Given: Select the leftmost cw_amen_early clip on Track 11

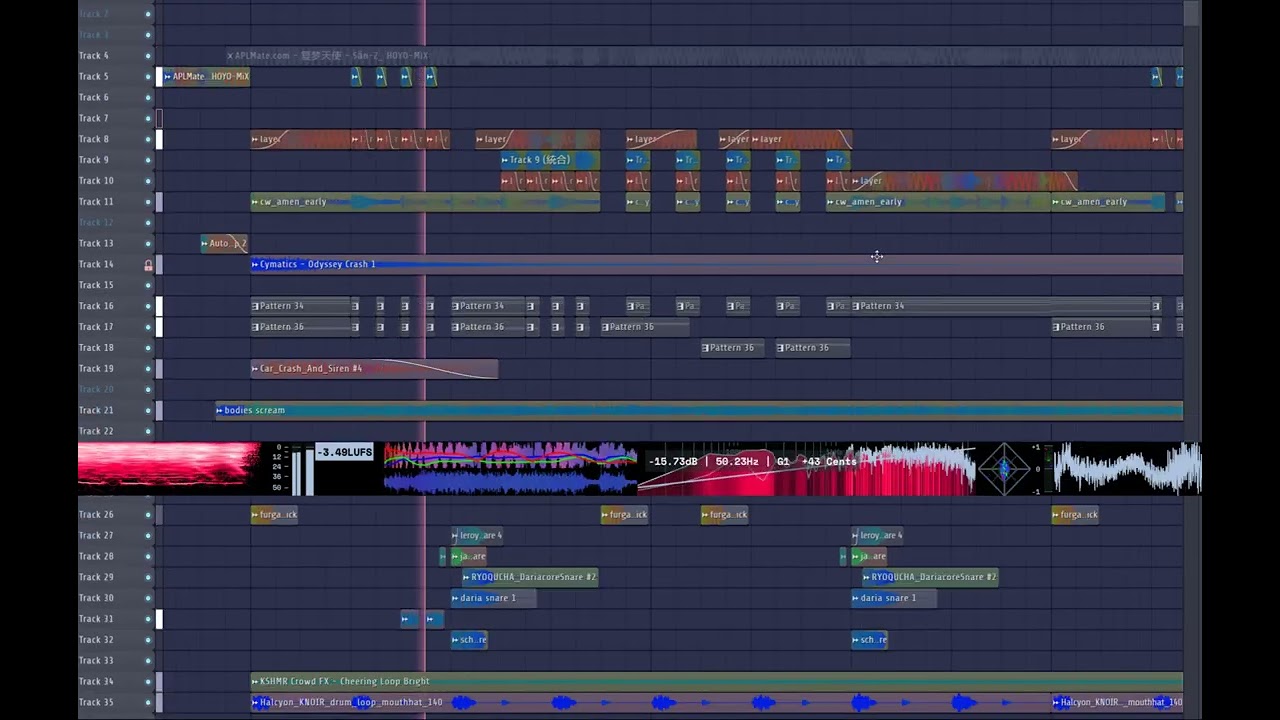Looking at the screenshot, I should click(425, 202).
